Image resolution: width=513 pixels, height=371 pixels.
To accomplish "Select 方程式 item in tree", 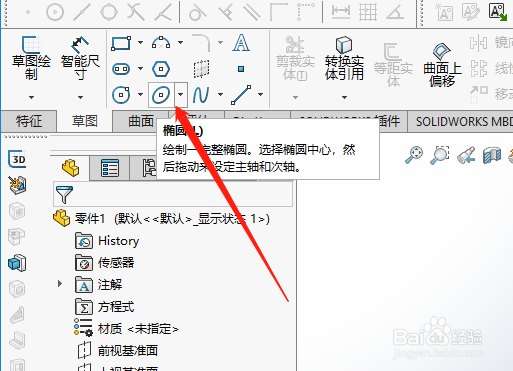I will point(105,307).
